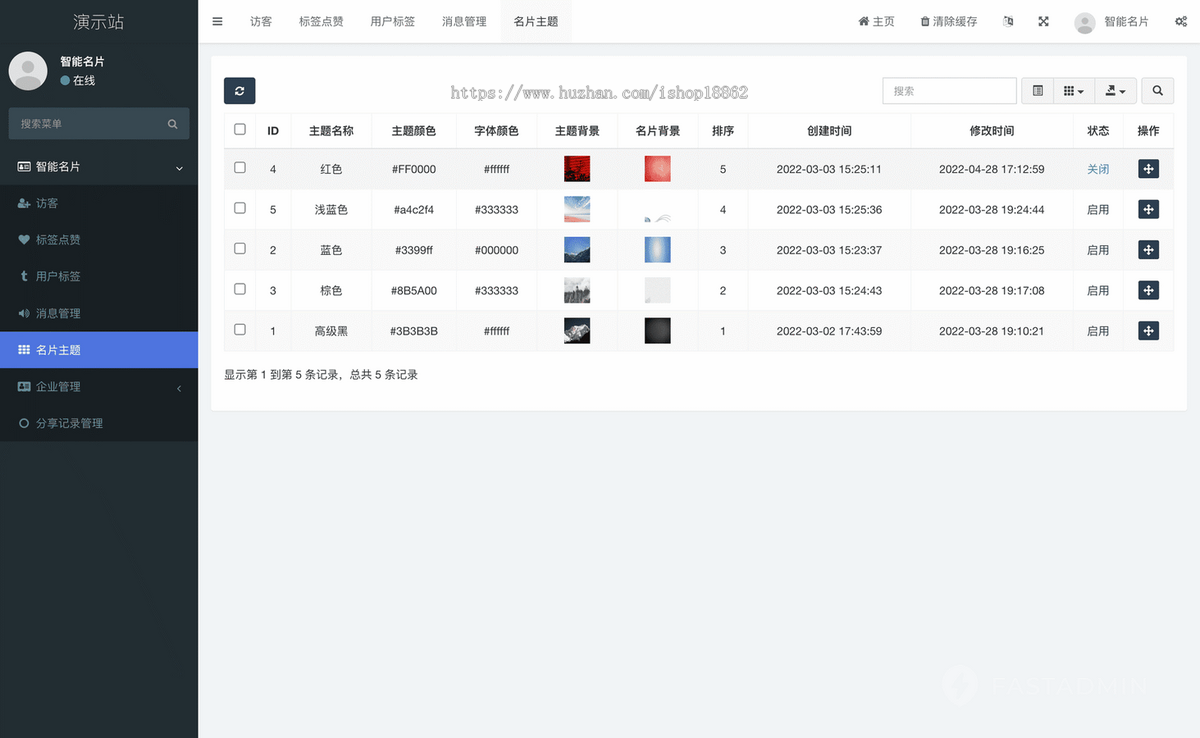
Task: Click the refresh icon above the table
Action: pyautogui.click(x=239, y=90)
